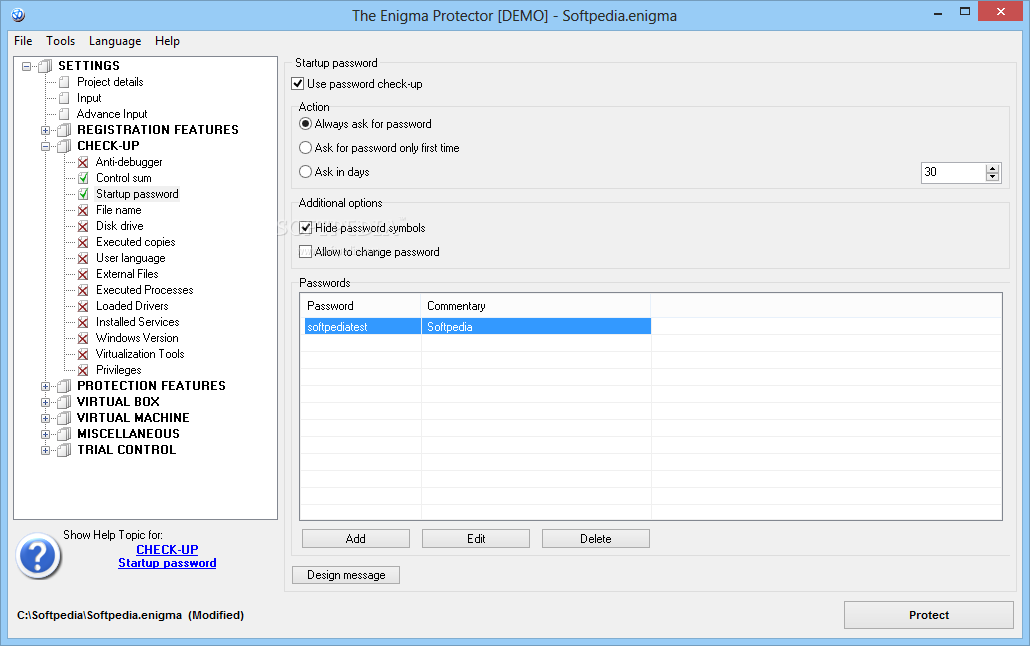
Task: Click the Project details page icon
Action: coord(64,82)
